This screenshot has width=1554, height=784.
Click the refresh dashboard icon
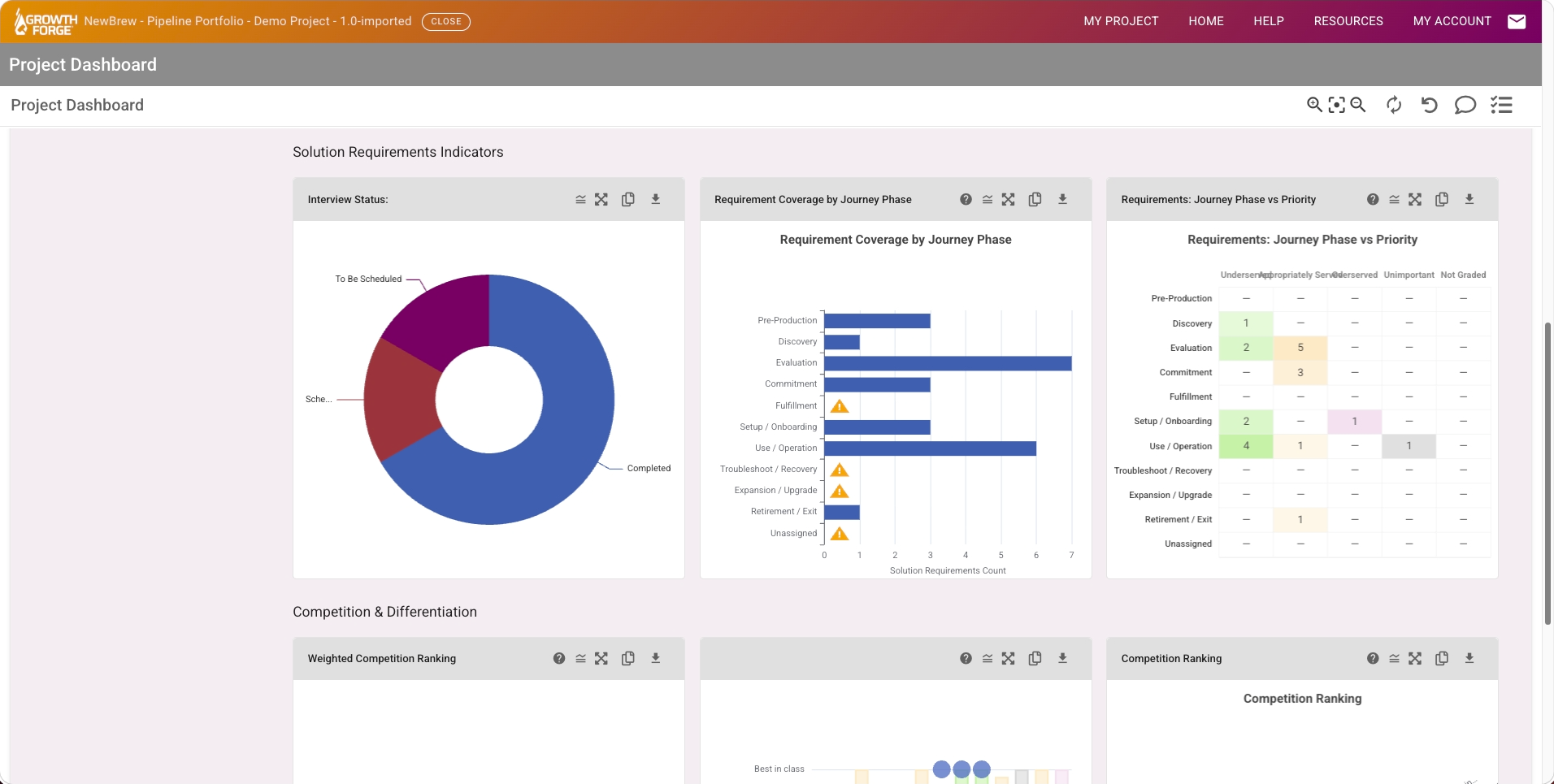pyautogui.click(x=1394, y=105)
